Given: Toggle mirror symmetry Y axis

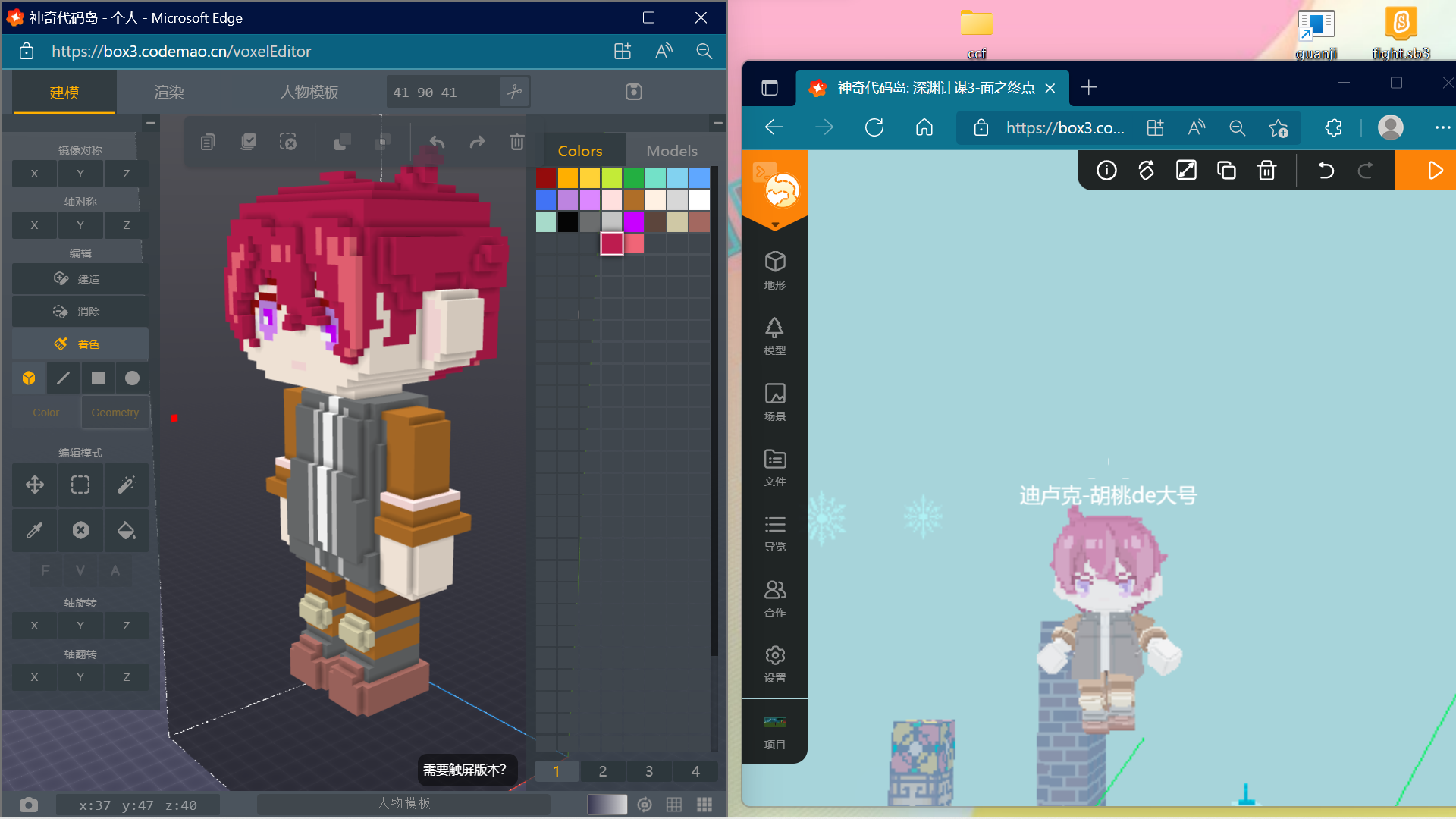Looking at the screenshot, I should pos(80,174).
